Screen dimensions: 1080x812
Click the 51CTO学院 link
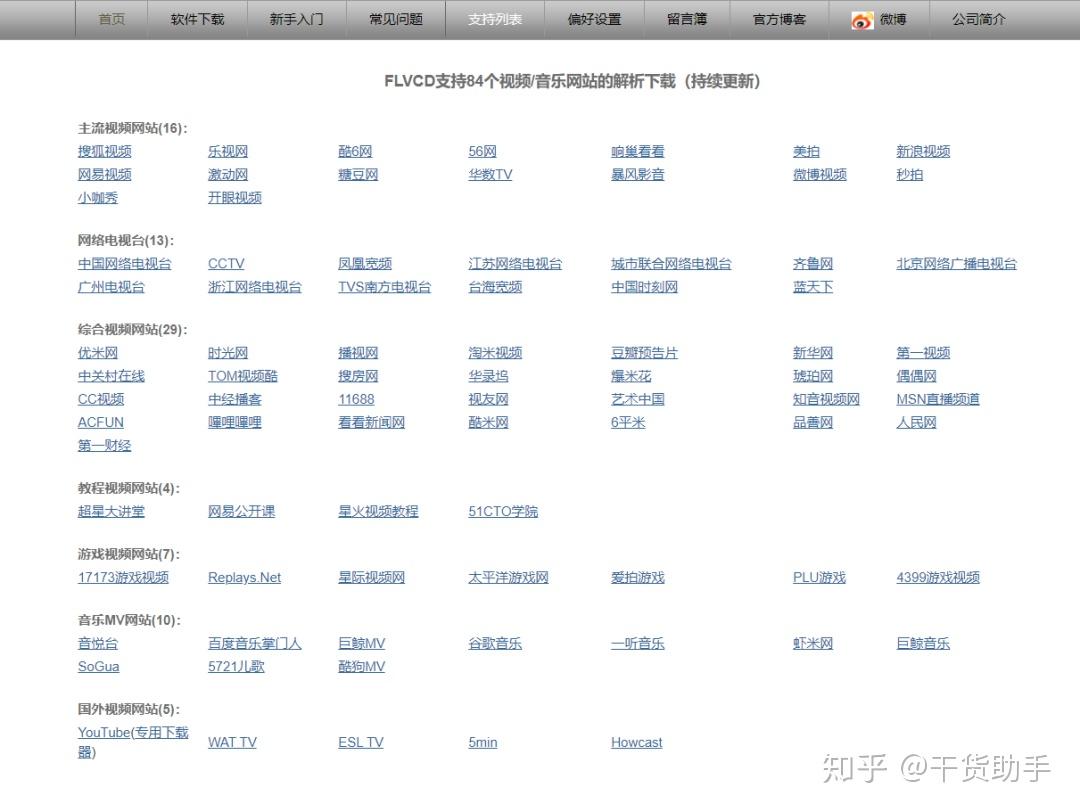503,512
